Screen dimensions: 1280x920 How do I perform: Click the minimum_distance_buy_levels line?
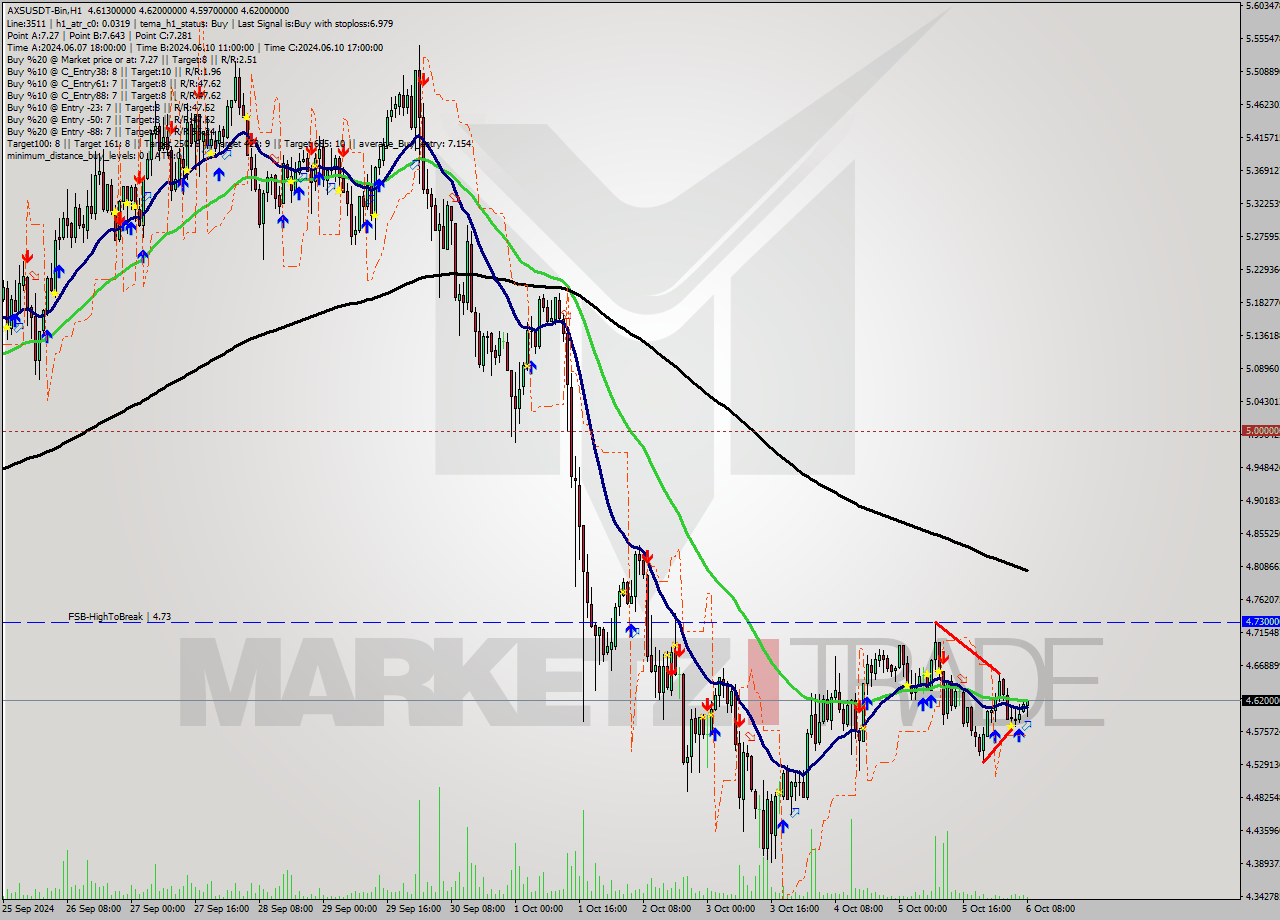pos(93,156)
